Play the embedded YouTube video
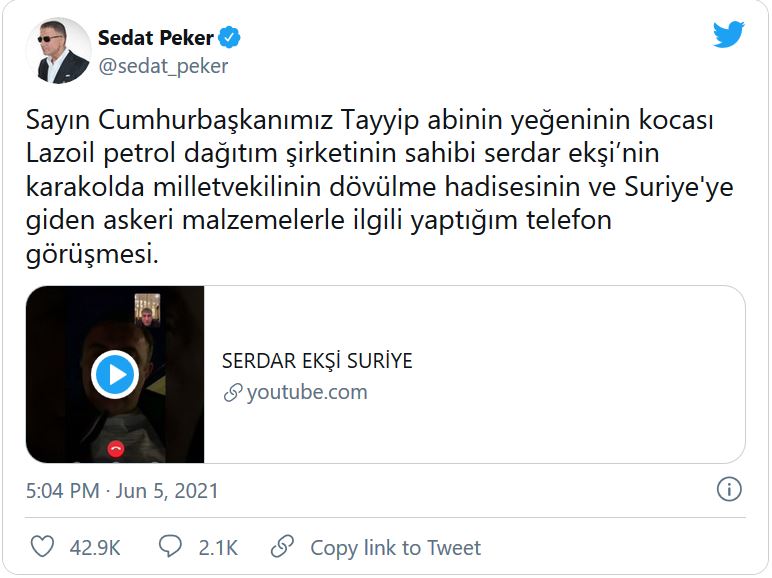The height and width of the screenshot is (578, 772). click(115, 375)
